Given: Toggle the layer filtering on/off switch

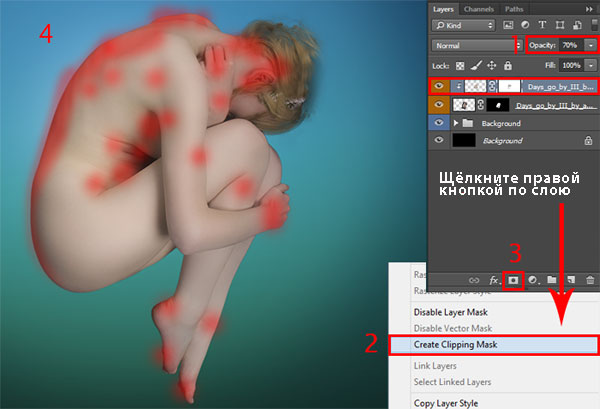Looking at the screenshot, I should [595, 24].
